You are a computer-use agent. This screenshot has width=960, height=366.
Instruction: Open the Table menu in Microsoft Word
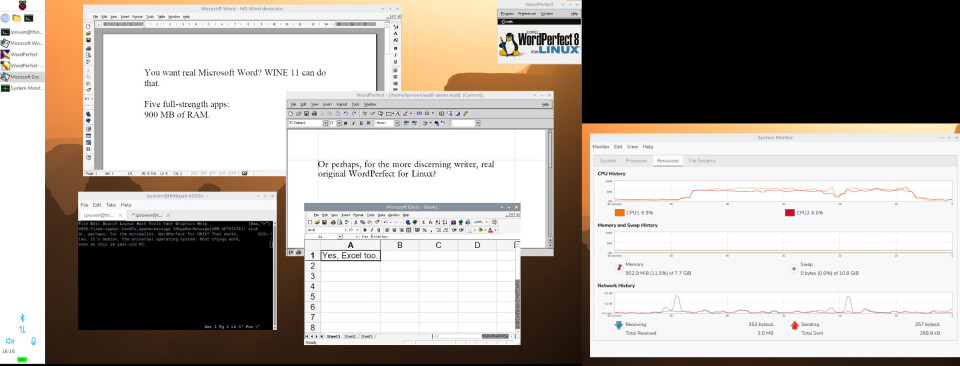160,17
